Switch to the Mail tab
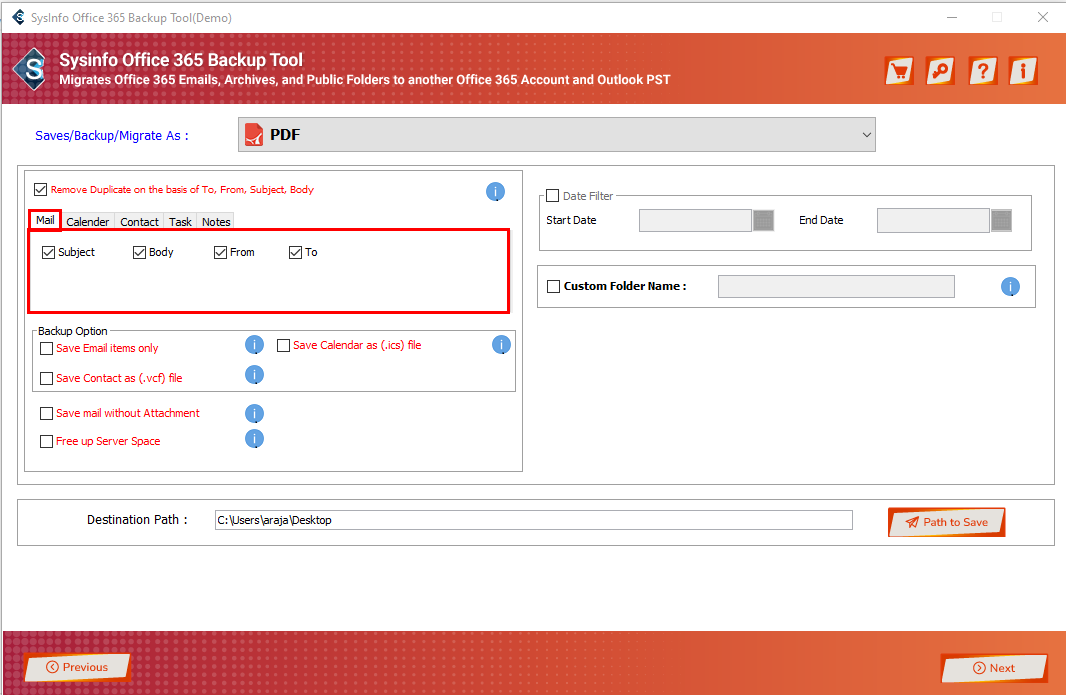Viewport: 1066px width, 695px height. click(46, 220)
